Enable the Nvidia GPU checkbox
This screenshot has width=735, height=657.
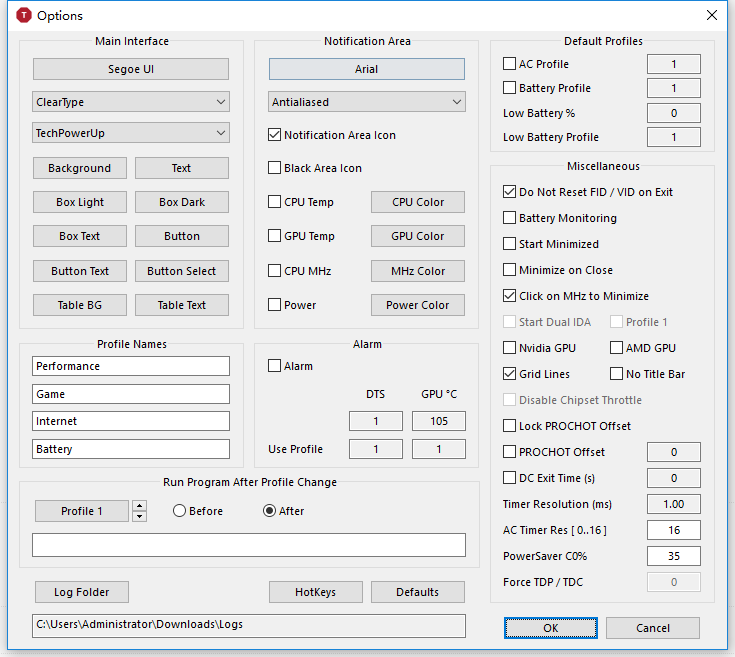tap(510, 348)
